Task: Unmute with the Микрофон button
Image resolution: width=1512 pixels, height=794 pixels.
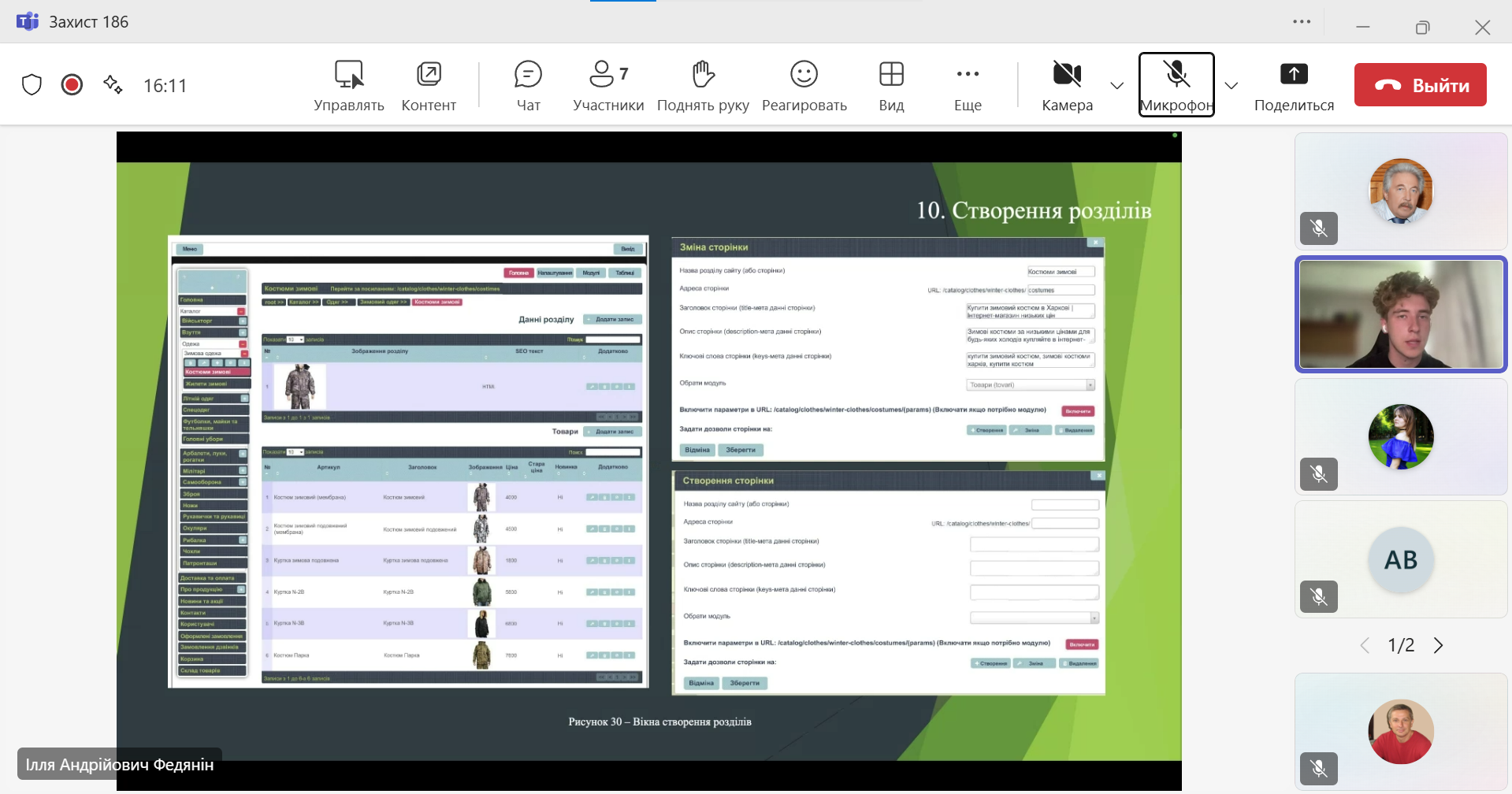Action: pyautogui.click(x=1176, y=85)
